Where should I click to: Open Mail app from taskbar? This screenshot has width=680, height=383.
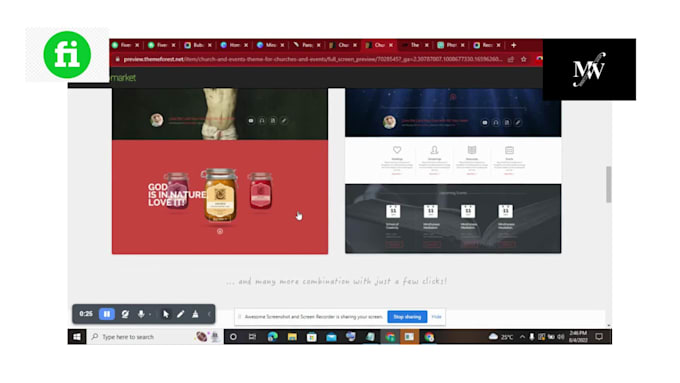(331, 337)
